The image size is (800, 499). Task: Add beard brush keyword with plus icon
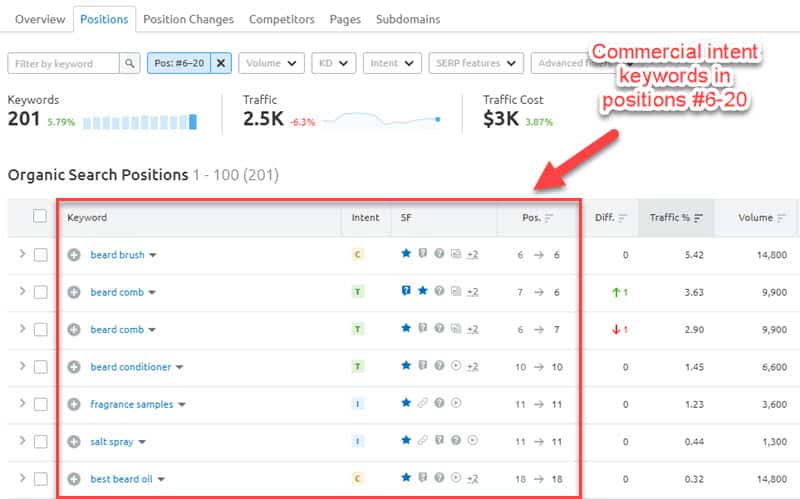click(x=74, y=255)
